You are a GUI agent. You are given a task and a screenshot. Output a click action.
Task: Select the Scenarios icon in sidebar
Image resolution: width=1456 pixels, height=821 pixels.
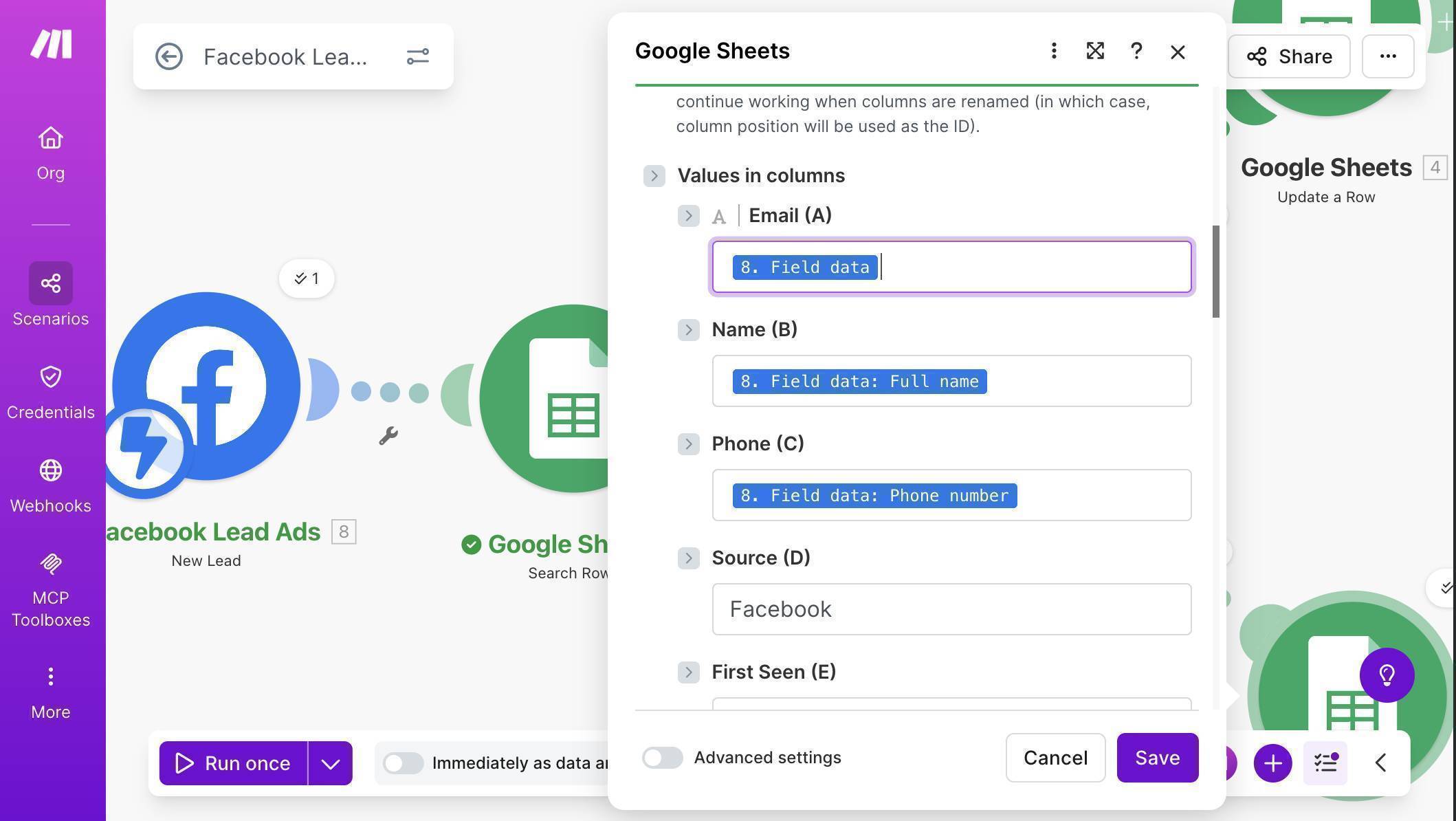[50, 283]
